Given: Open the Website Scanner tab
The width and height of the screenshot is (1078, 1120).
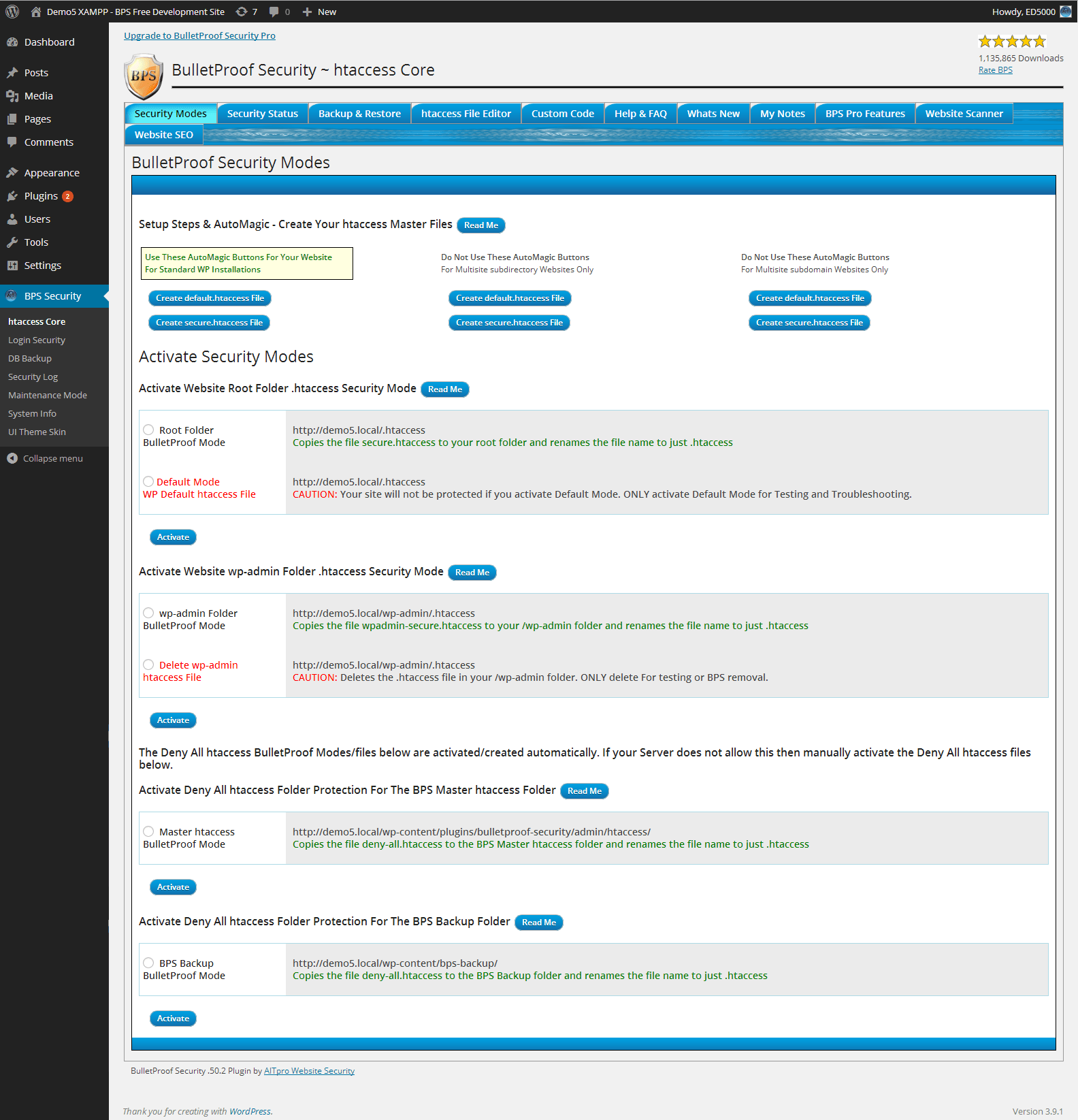Looking at the screenshot, I should pos(964,114).
